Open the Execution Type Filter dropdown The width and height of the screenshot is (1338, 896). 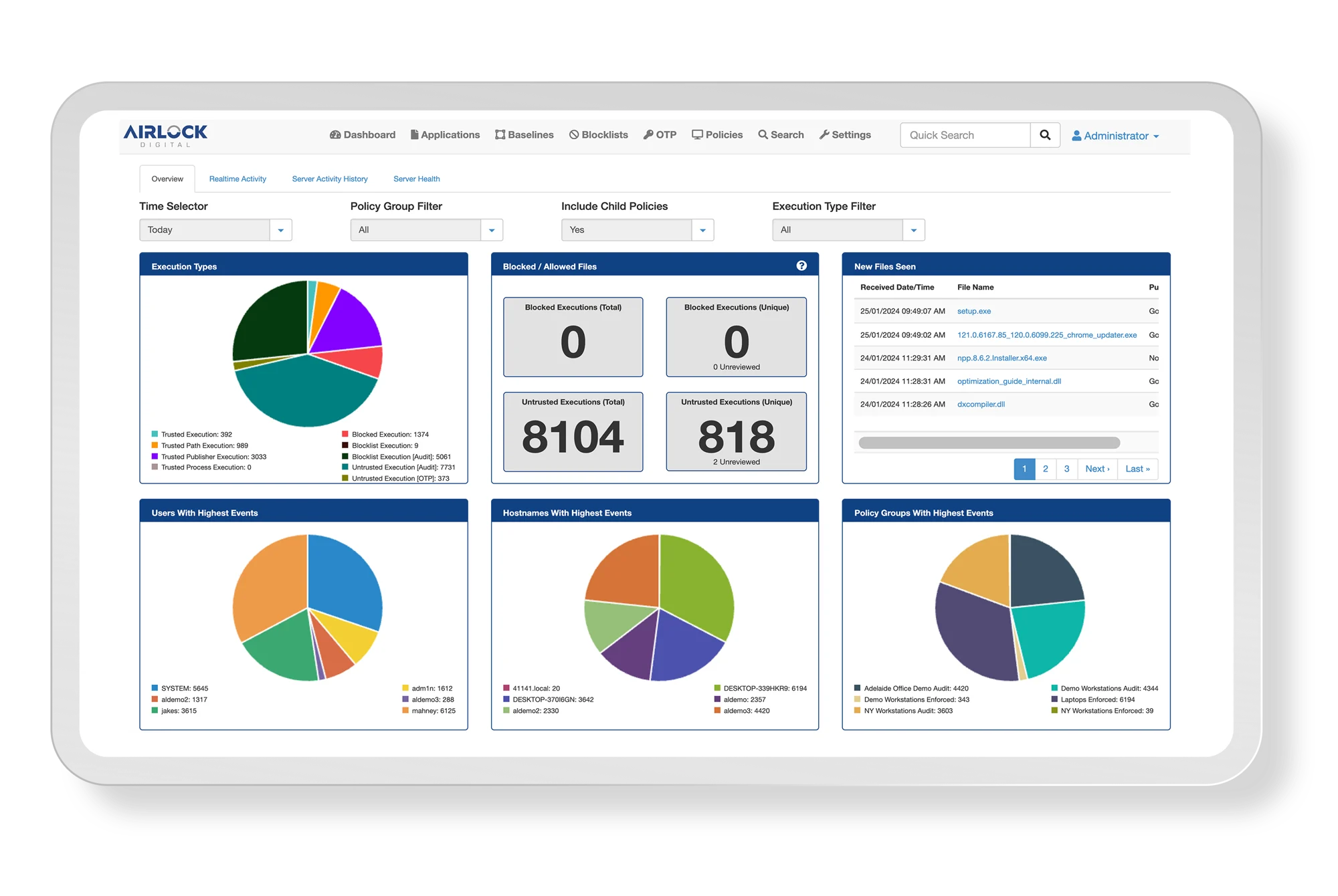(914, 229)
